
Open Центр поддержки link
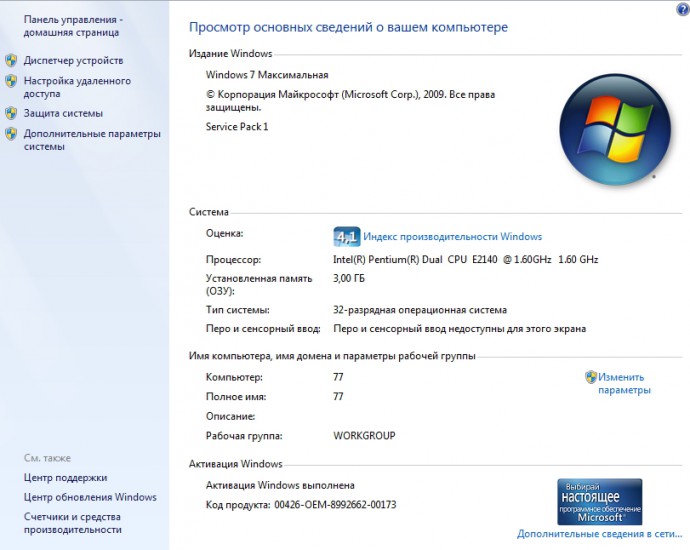click(66, 478)
